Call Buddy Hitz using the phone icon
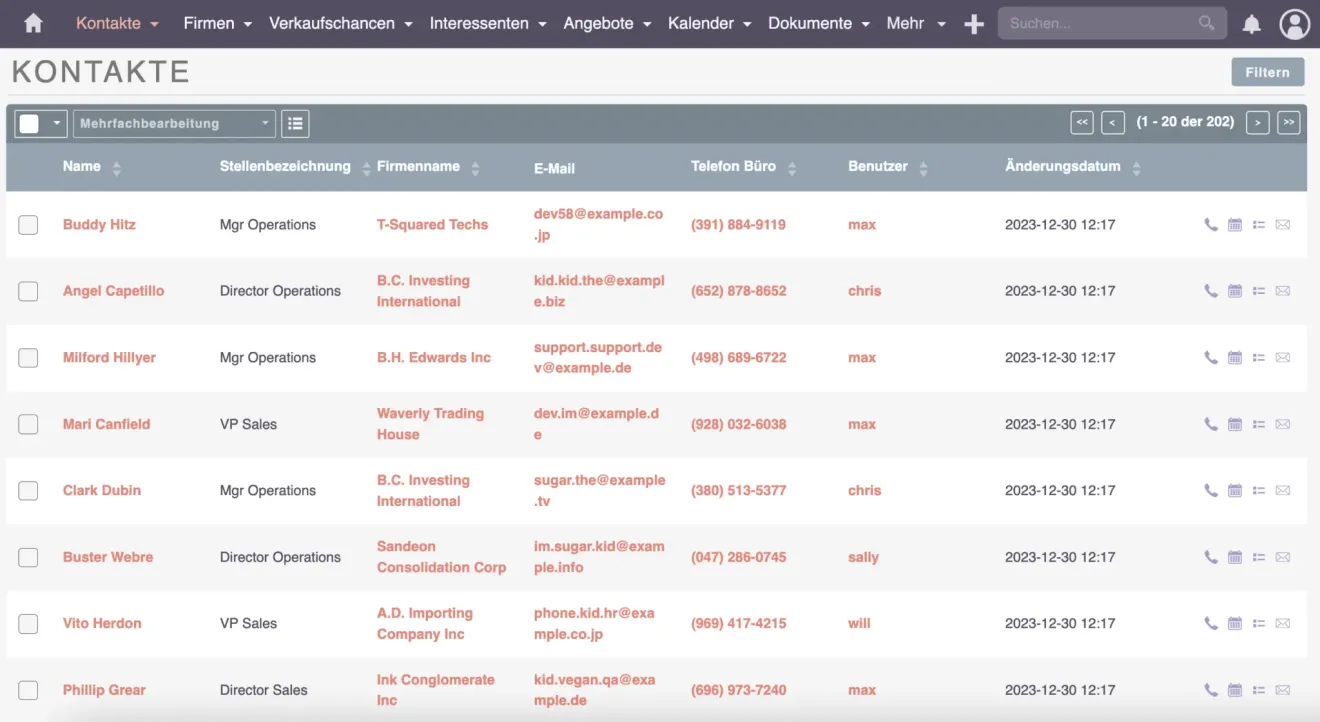 pyautogui.click(x=1210, y=224)
